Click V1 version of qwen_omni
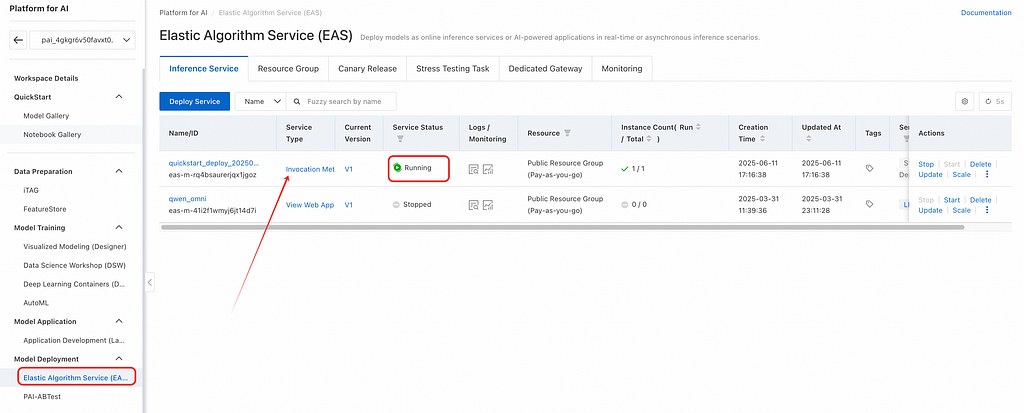Screen dimensions: 1024x413 349,205
